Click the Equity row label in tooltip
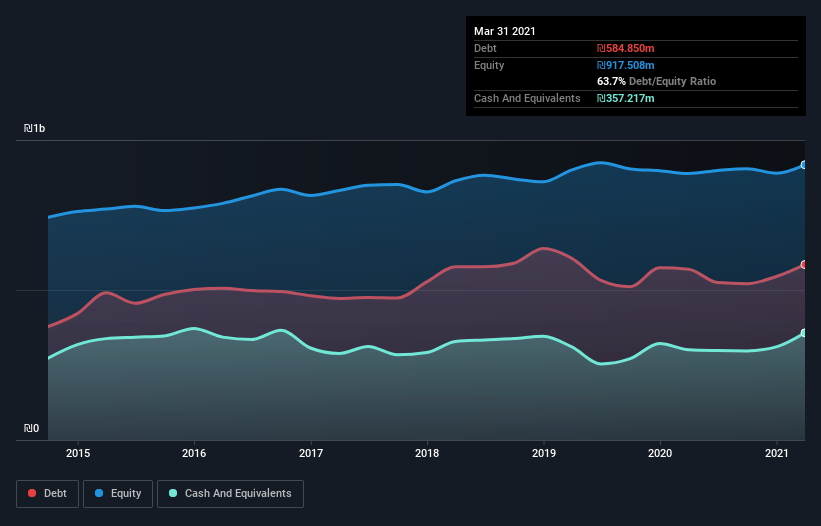Screen dimensions: 821x526 [489, 65]
